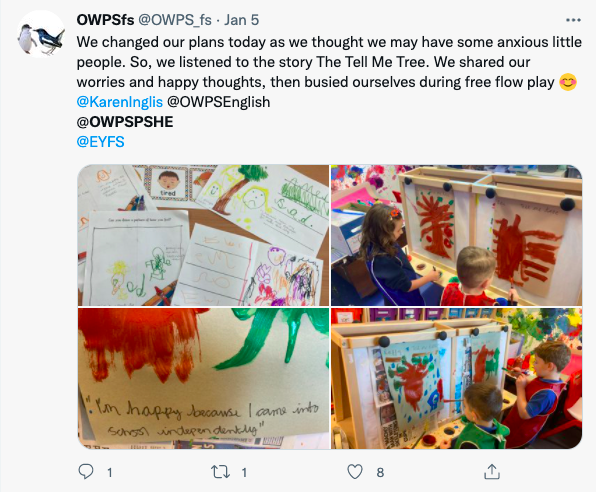Open the OWPSfs display name
Viewport: 596px width, 492px height.
(105, 20)
